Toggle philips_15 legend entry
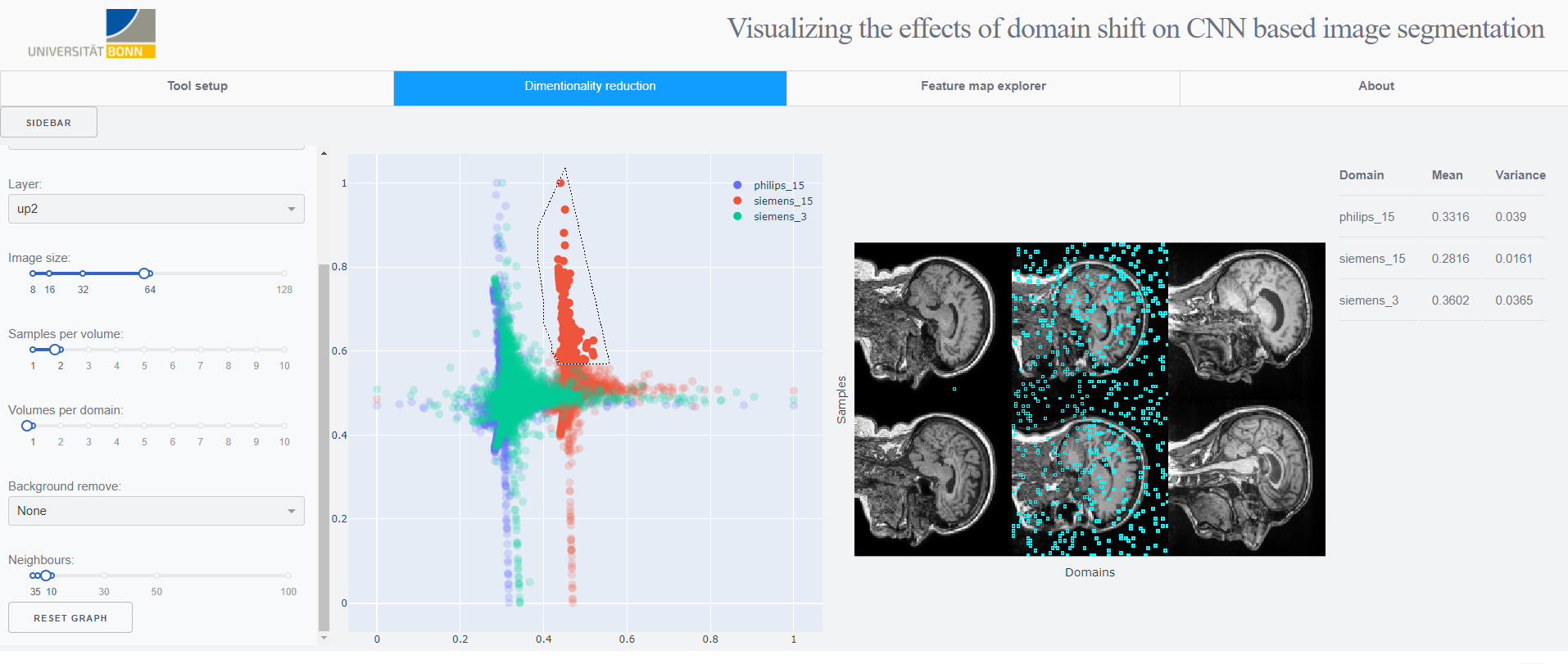 coord(770,186)
